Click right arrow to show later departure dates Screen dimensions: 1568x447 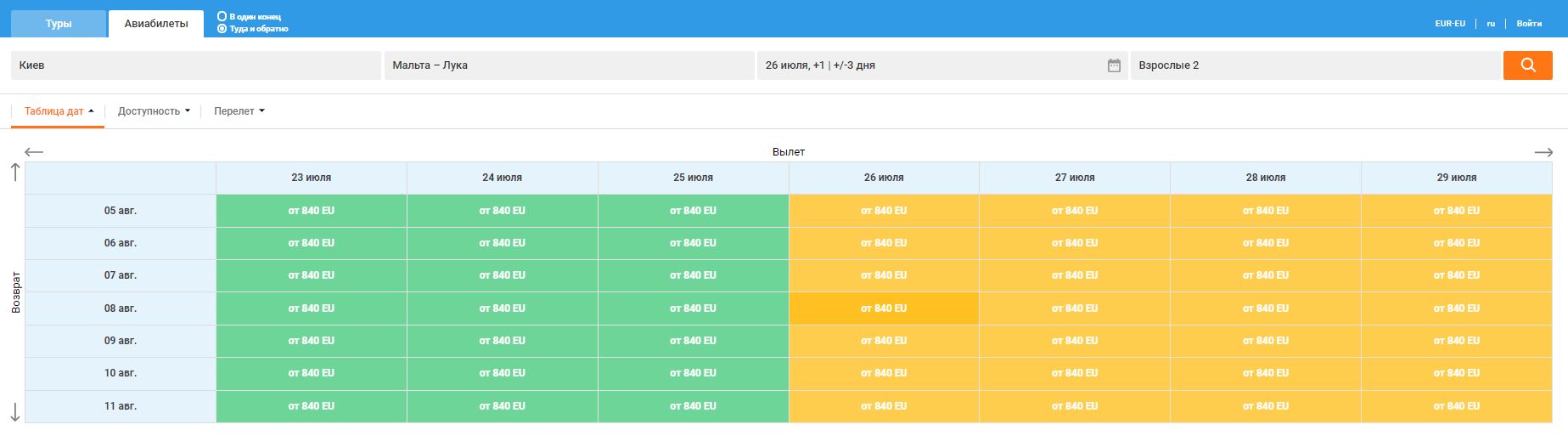coord(1543,152)
